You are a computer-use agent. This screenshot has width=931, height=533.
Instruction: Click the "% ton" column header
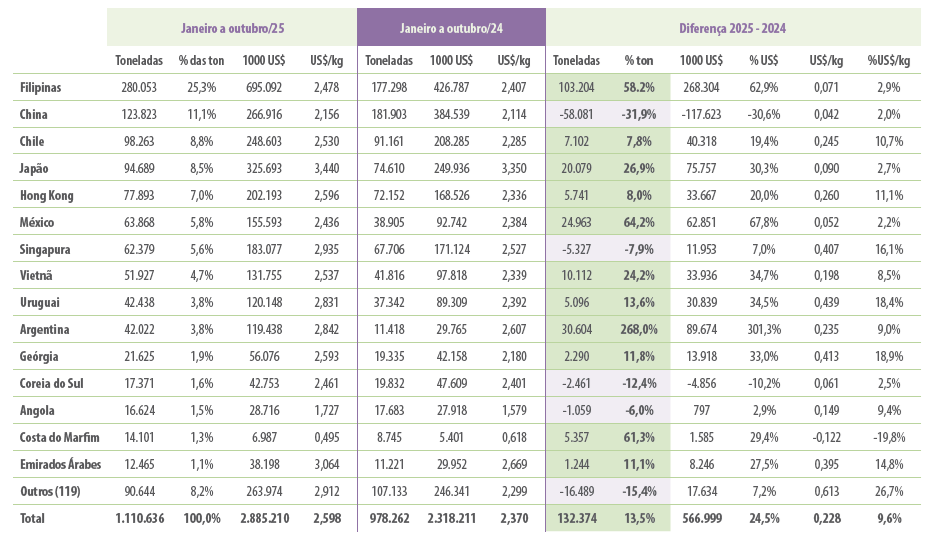pyautogui.click(x=639, y=61)
